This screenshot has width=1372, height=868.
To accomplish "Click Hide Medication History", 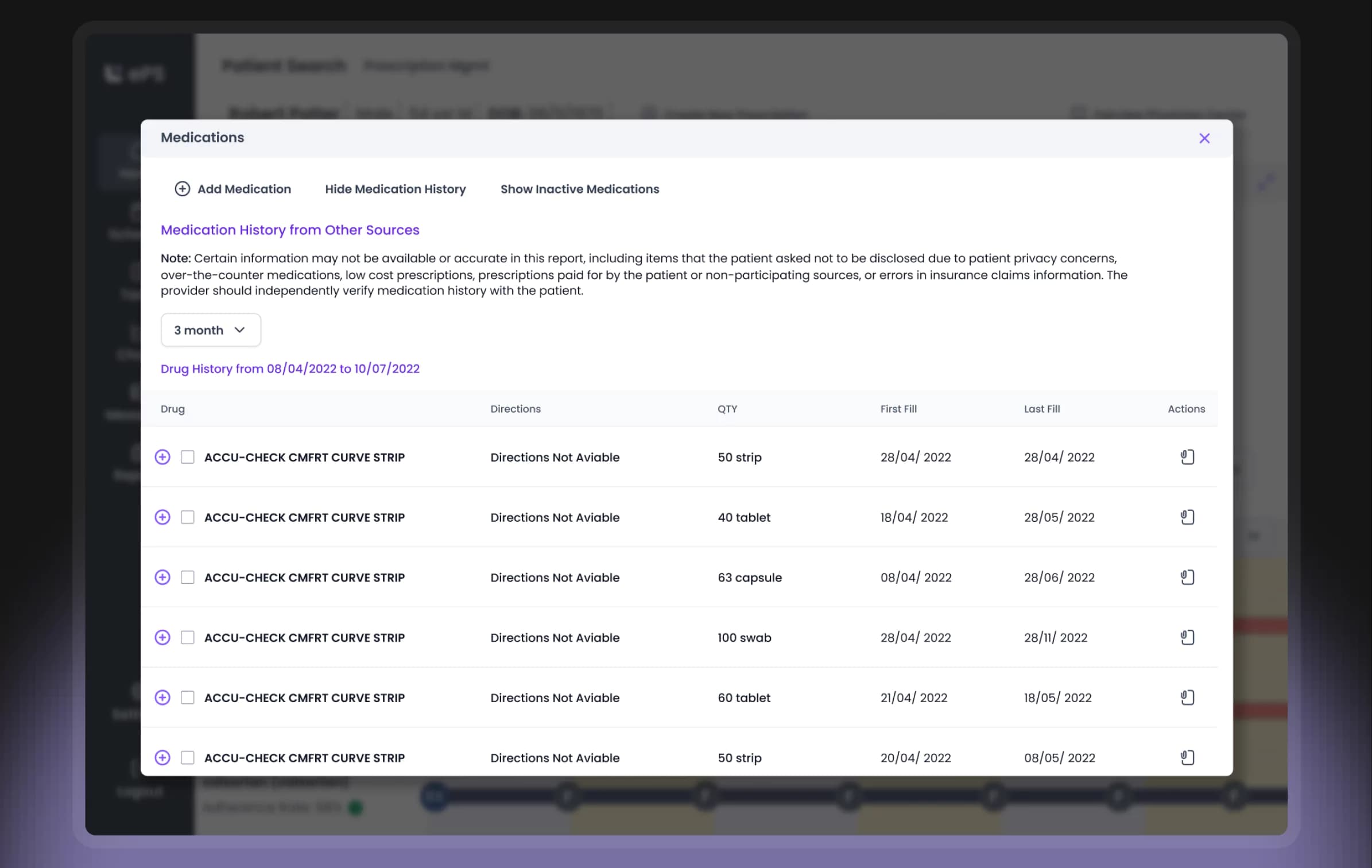I will pyautogui.click(x=396, y=189).
